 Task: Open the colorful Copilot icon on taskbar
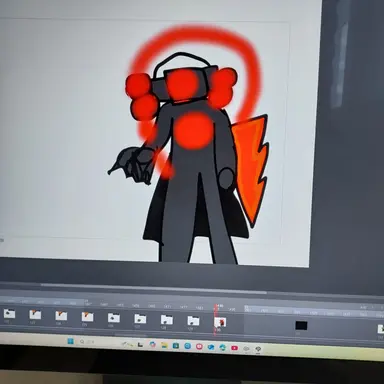click(x=153, y=344)
